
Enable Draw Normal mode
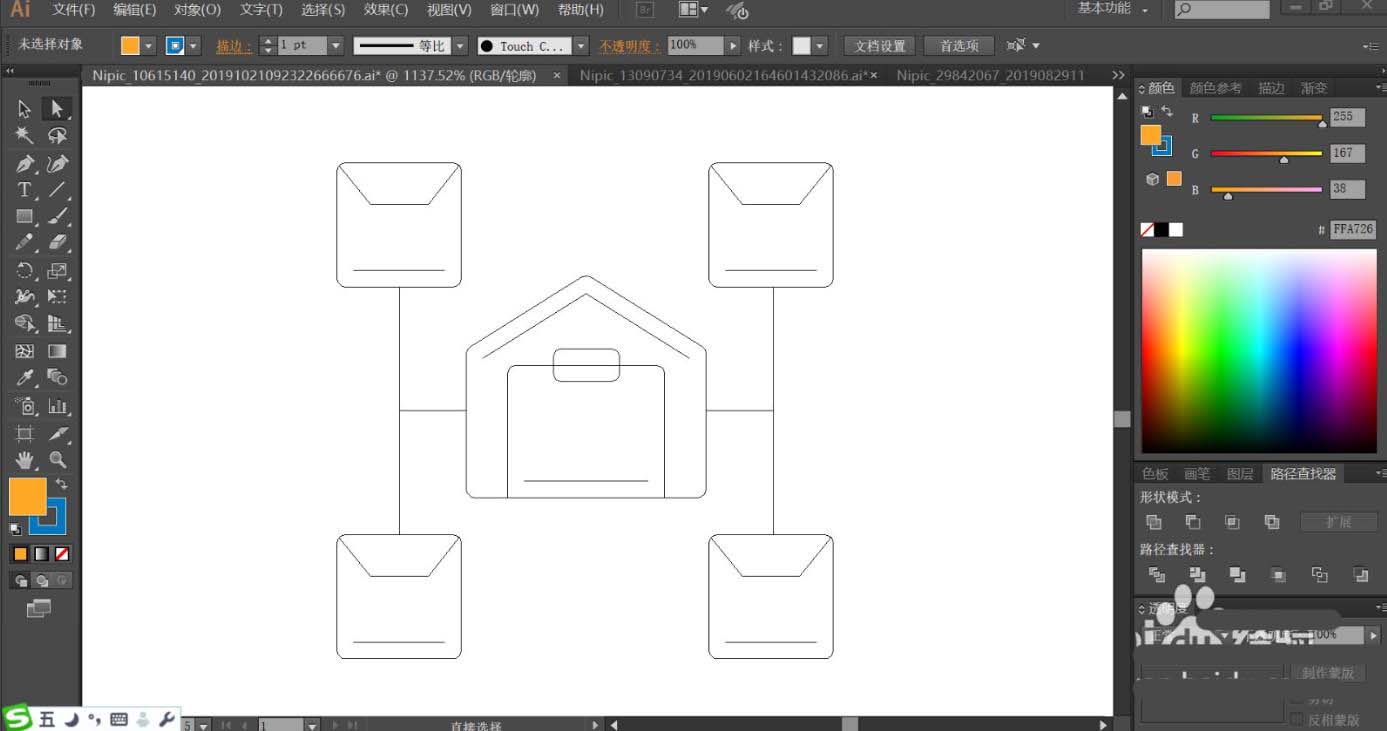20,580
